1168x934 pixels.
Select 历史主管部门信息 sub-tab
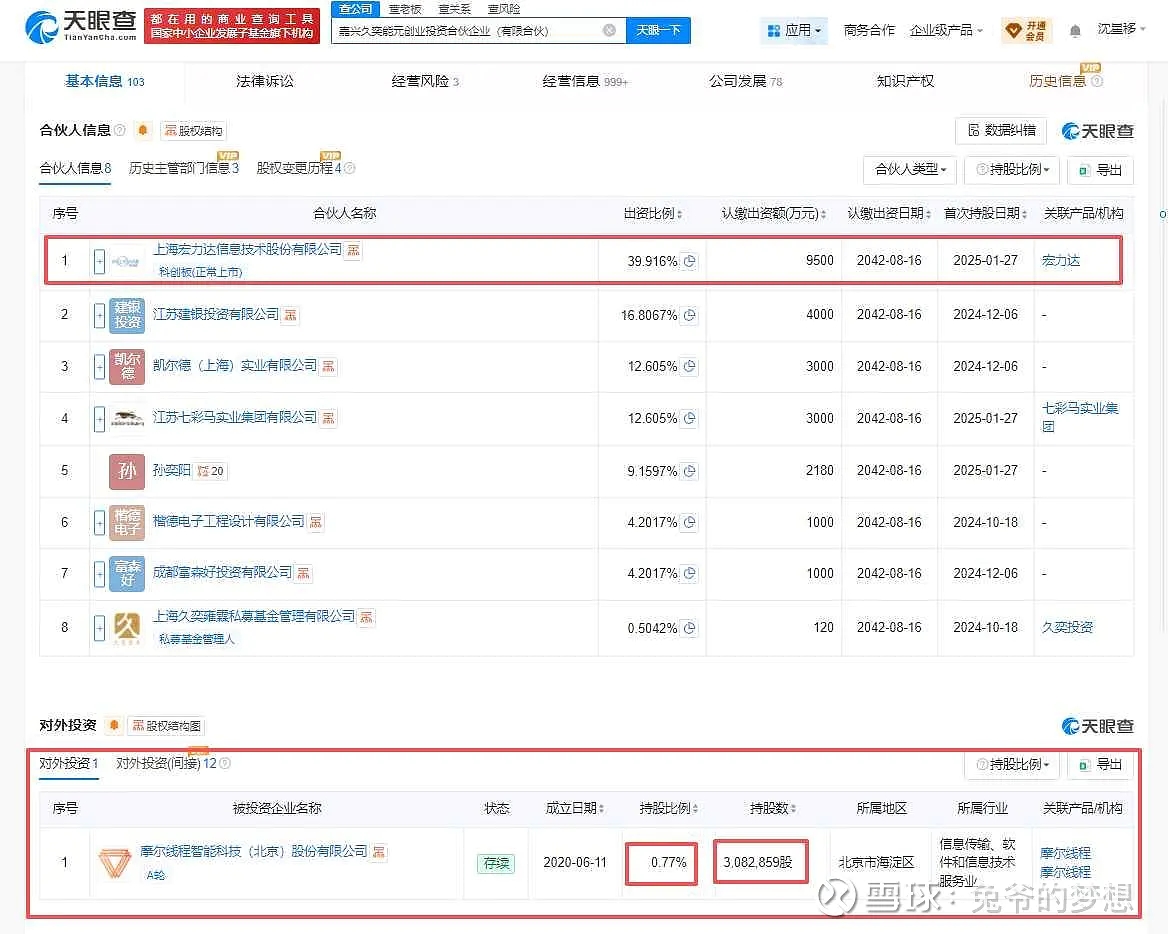pos(183,168)
